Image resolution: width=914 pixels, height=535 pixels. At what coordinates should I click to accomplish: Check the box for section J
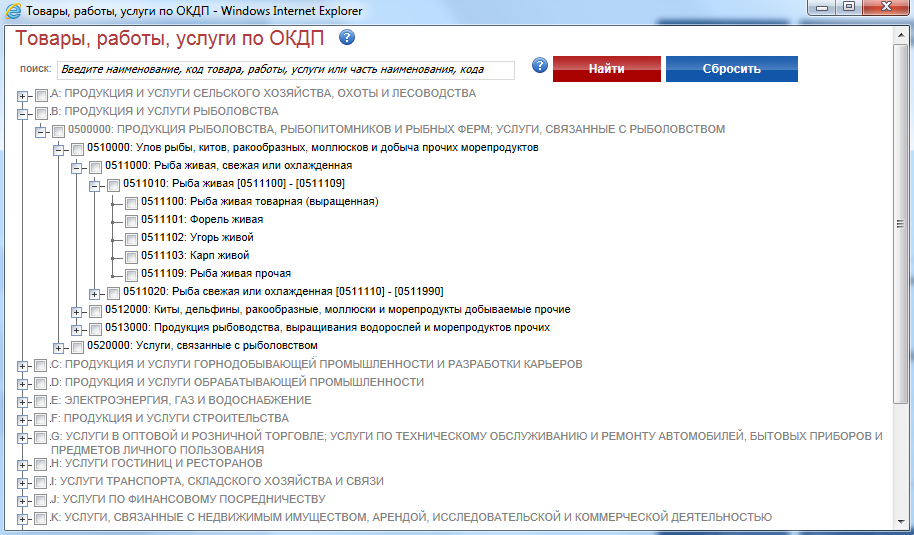(40, 501)
